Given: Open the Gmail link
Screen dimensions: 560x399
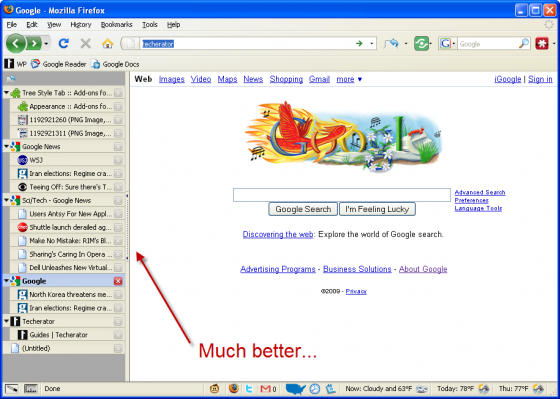Looking at the screenshot, I should [x=319, y=79].
